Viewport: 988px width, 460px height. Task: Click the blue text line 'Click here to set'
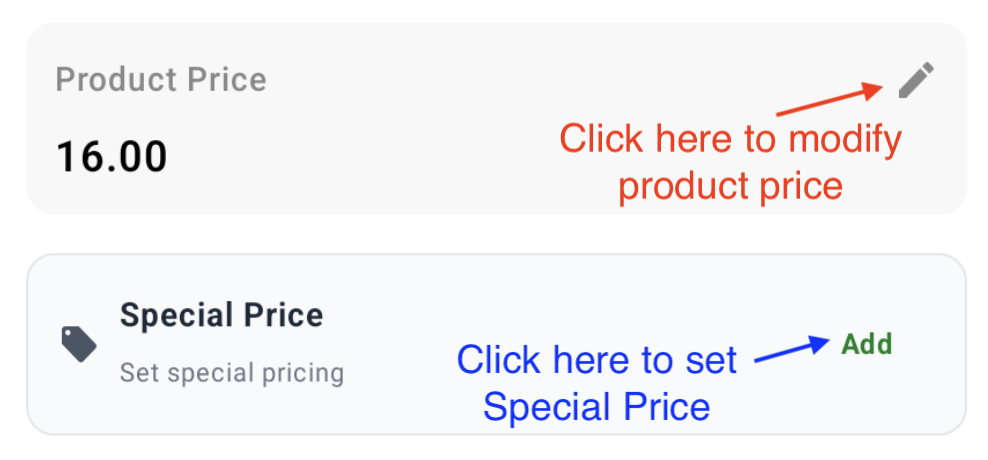click(x=597, y=360)
